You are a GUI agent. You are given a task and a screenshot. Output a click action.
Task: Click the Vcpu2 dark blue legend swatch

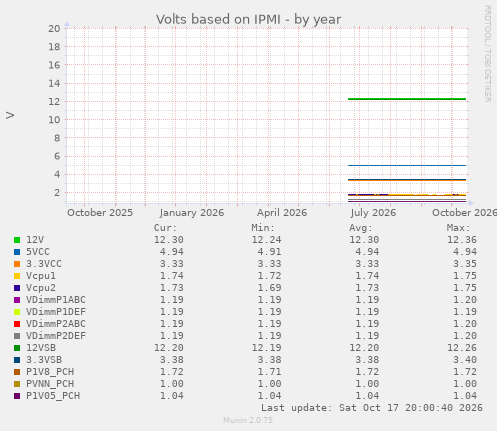(x=17, y=288)
